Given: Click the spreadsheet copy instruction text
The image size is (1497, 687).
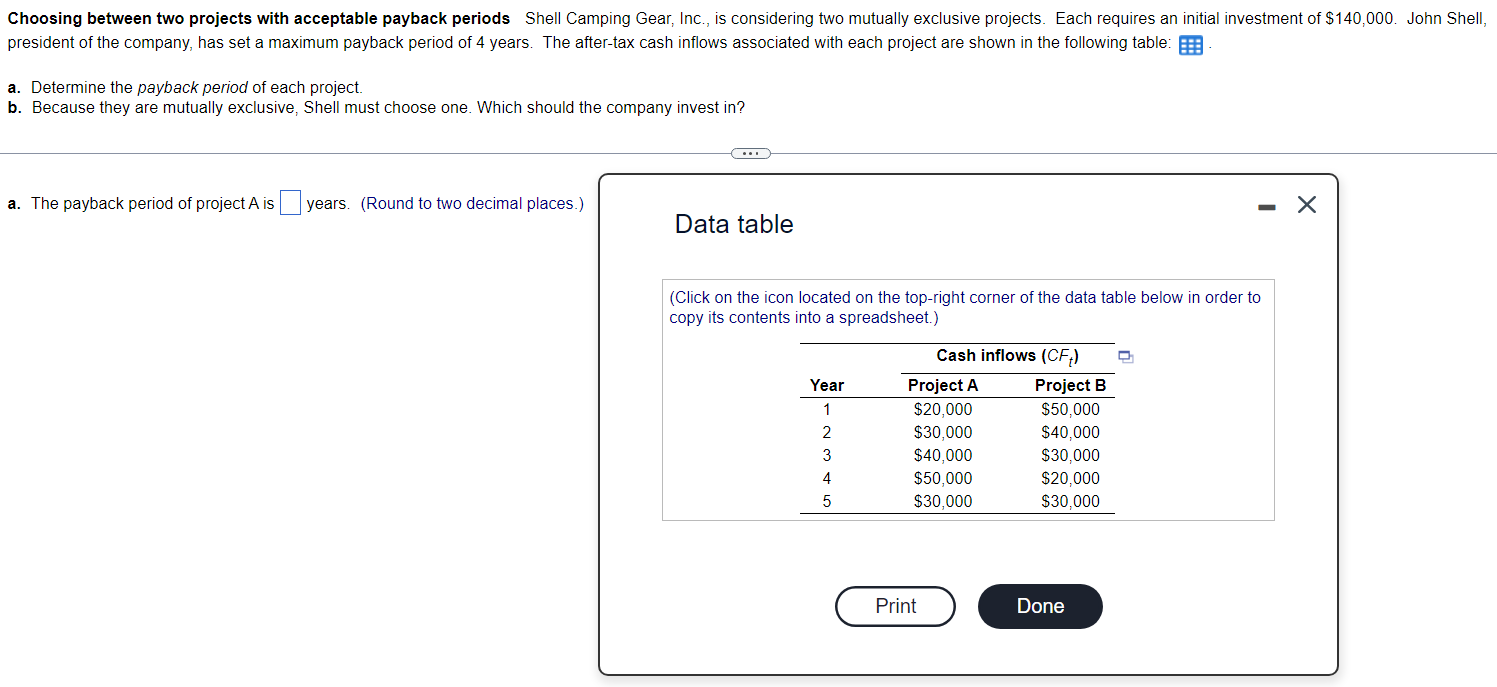Looking at the screenshot, I should pyautogui.click(x=965, y=307).
